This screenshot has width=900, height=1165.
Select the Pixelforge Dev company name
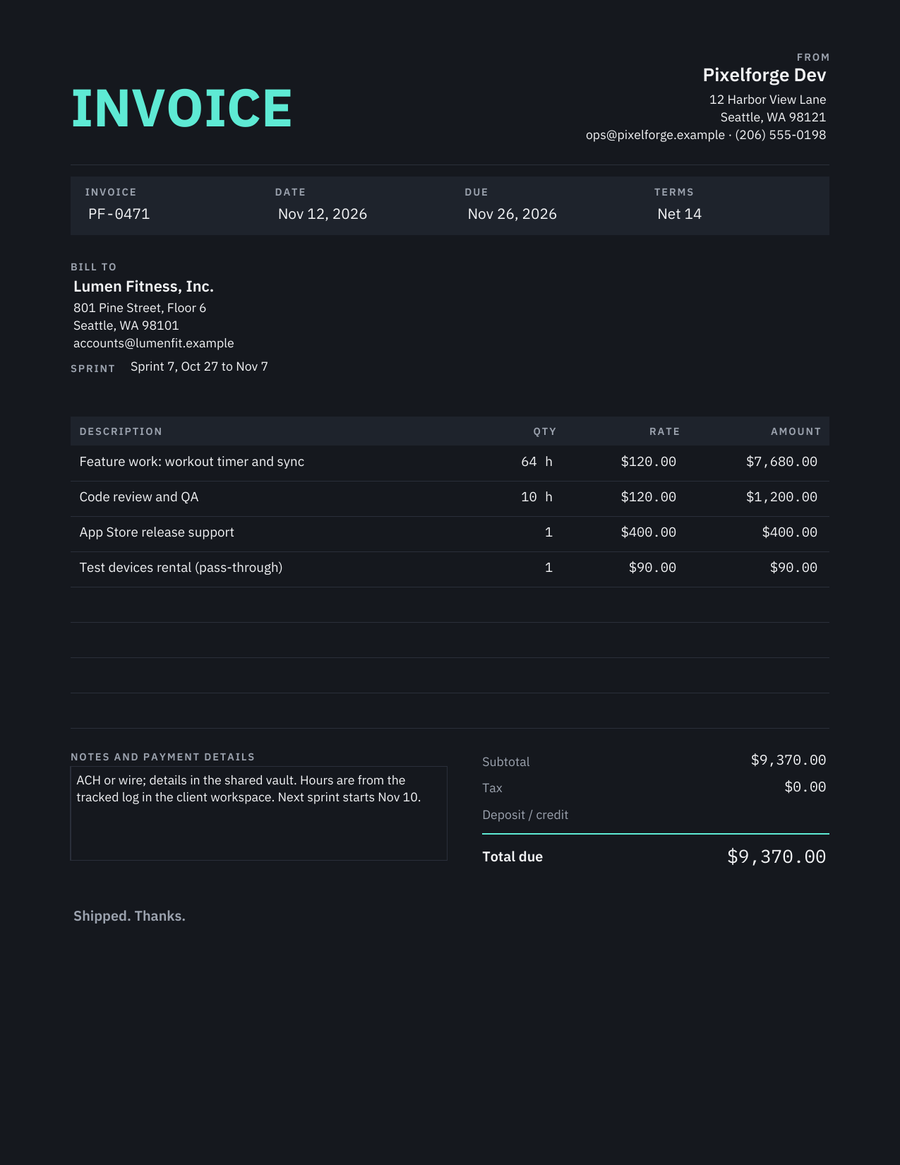[x=764, y=75]
